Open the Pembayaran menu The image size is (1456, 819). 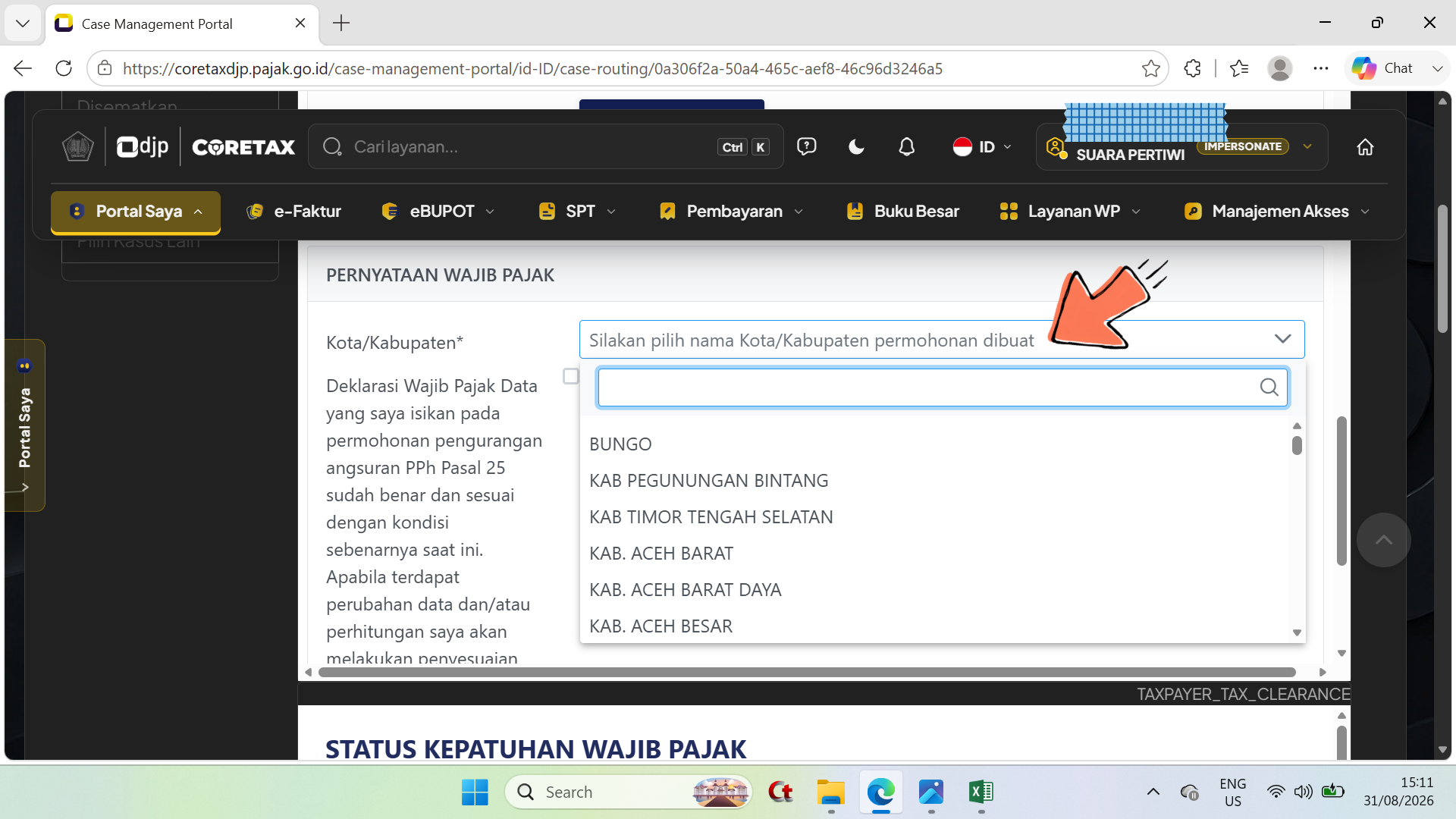(731, 212)
